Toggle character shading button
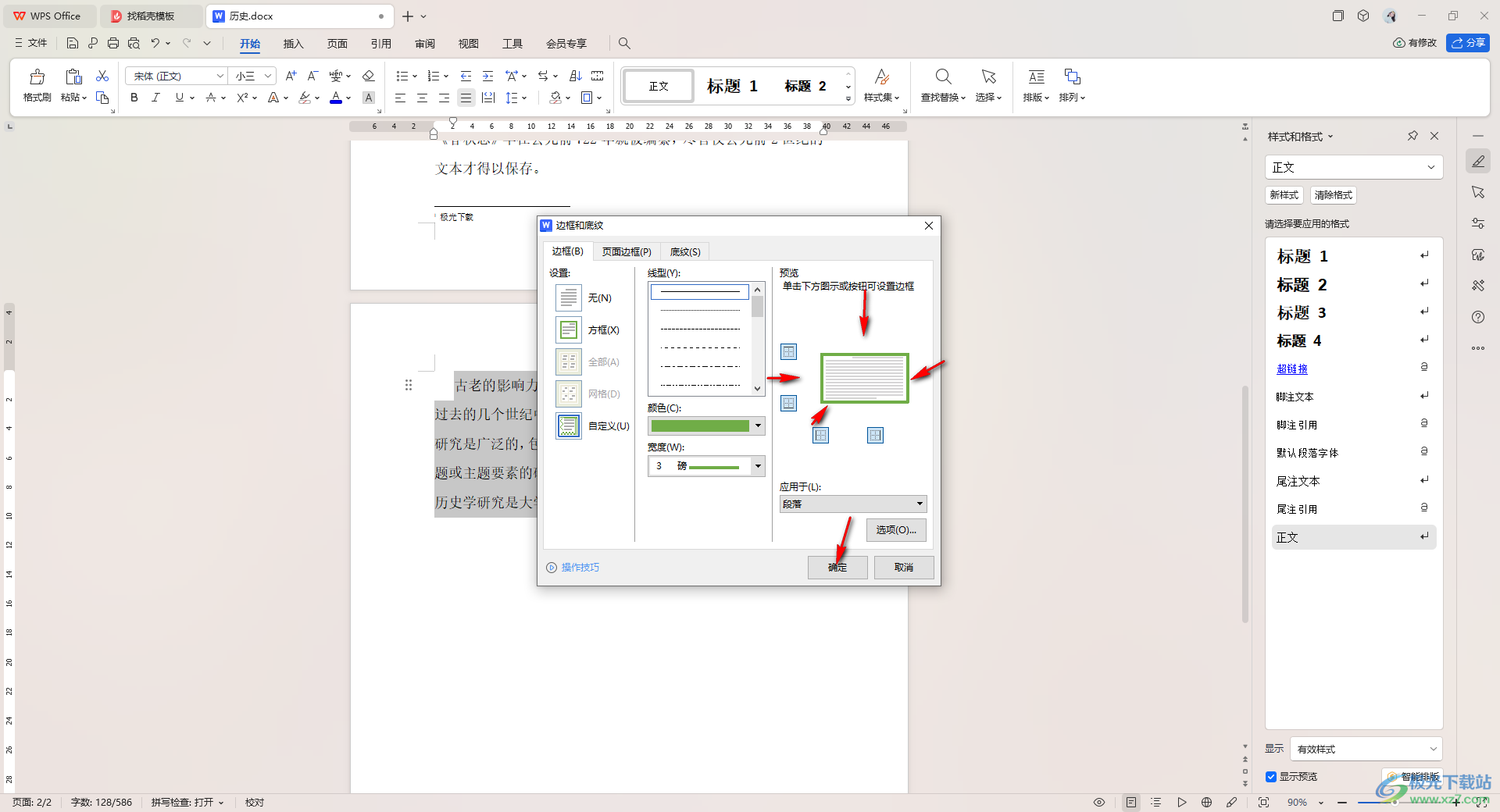This screenshot has height=812, width=1500. coord(369,98)
